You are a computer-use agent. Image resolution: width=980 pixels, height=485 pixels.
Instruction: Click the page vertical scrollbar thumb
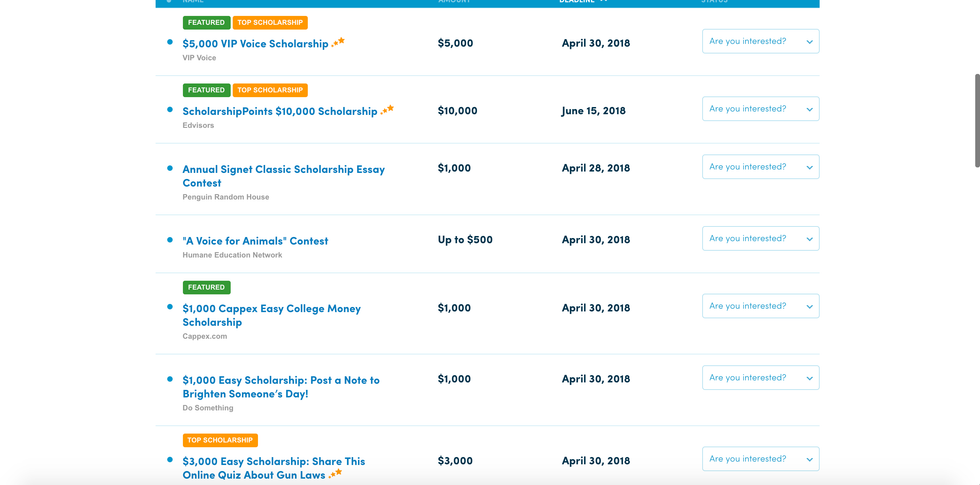[977, 120]
